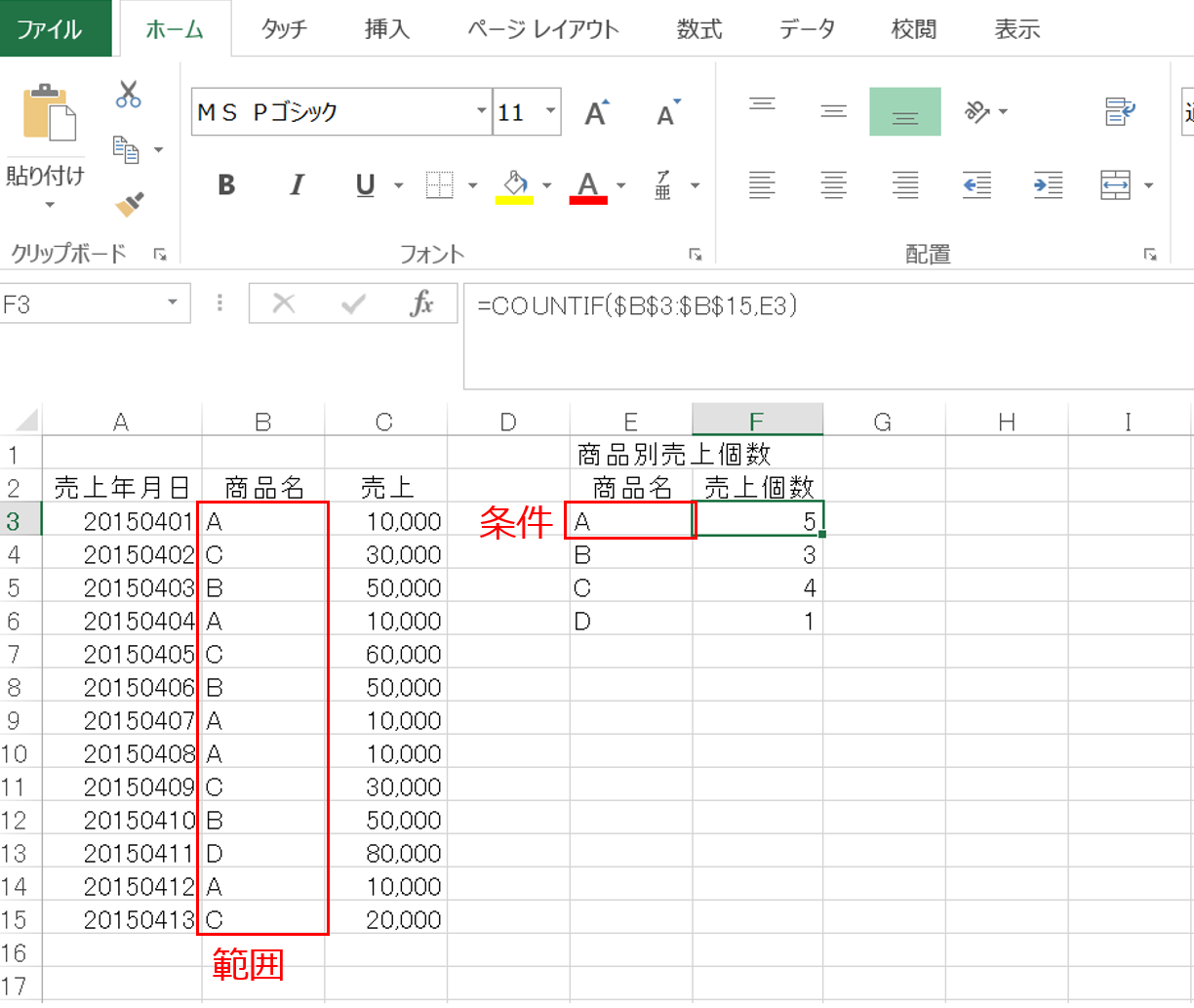This screenshot has height=1008, width=1194.
Task: Open the font name dropdown
Action: [x=481, y=112]
